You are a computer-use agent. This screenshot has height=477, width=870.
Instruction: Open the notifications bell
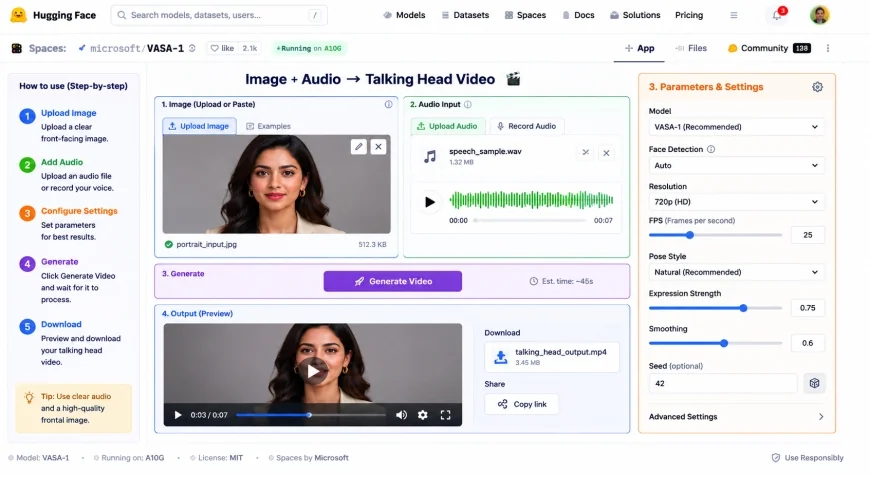coord(777,15)
